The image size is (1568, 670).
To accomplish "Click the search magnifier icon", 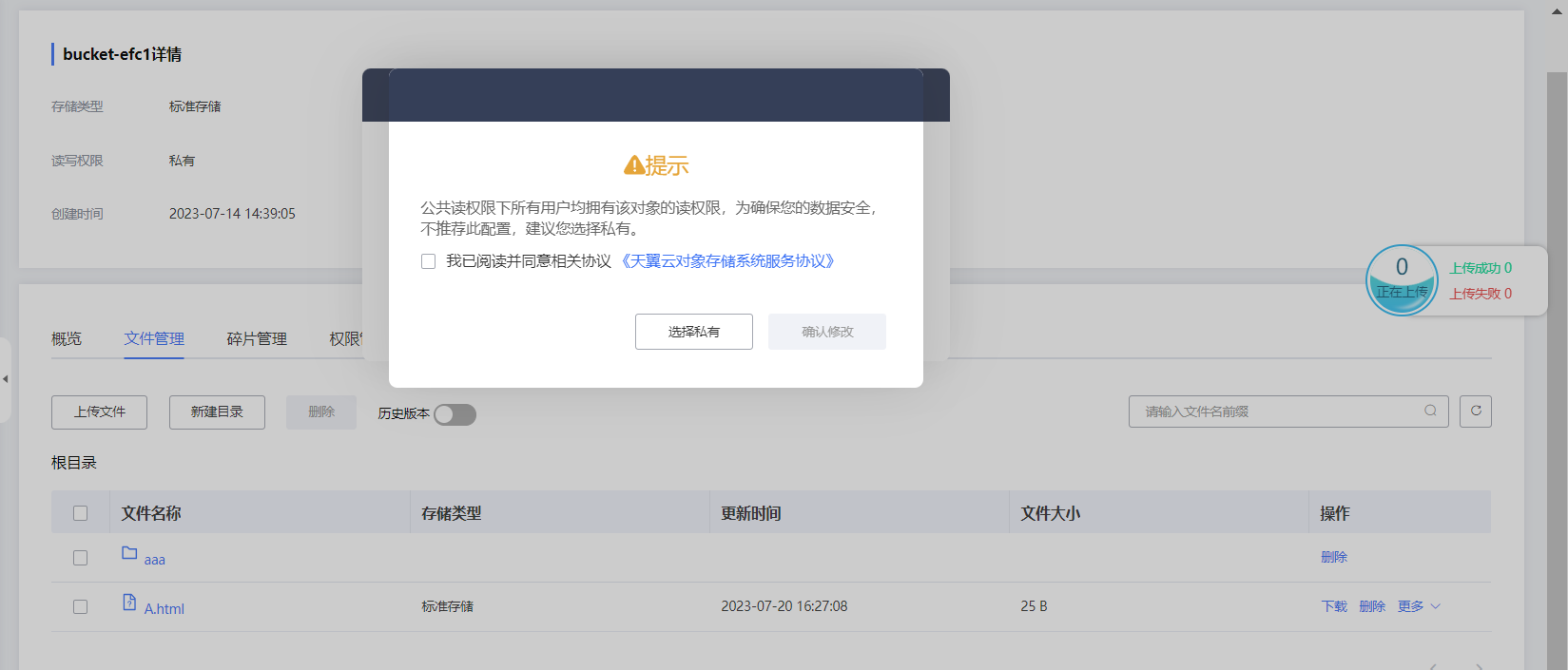I will coord(1430,411).
